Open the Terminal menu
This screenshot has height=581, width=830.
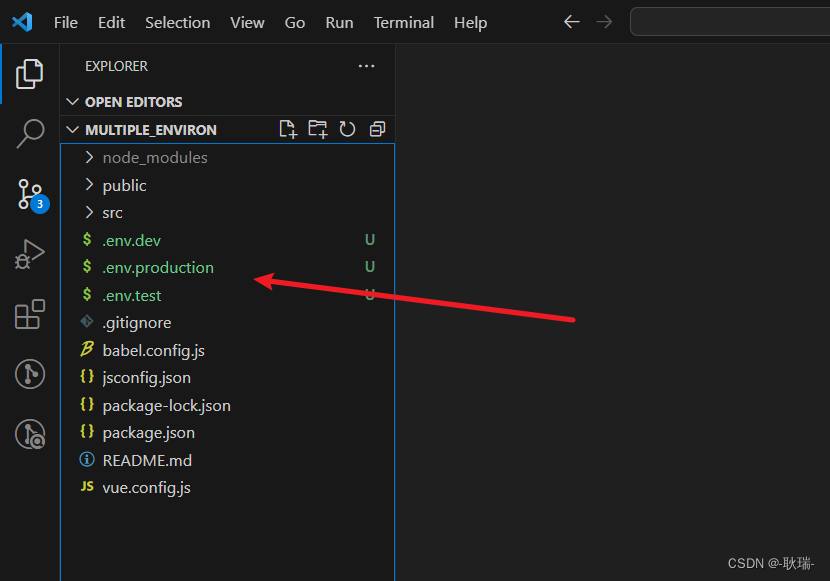pyautogui.click(x=403, y=22)
